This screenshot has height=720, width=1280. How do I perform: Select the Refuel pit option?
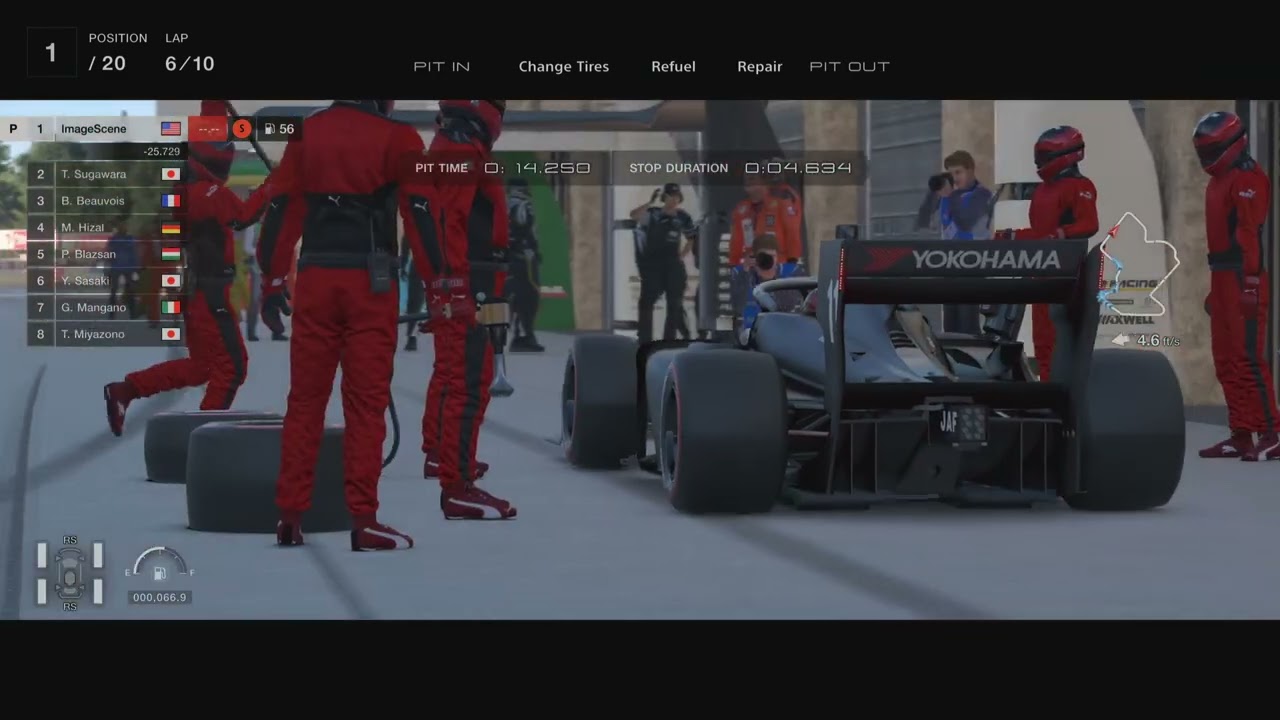click(673, 66)
